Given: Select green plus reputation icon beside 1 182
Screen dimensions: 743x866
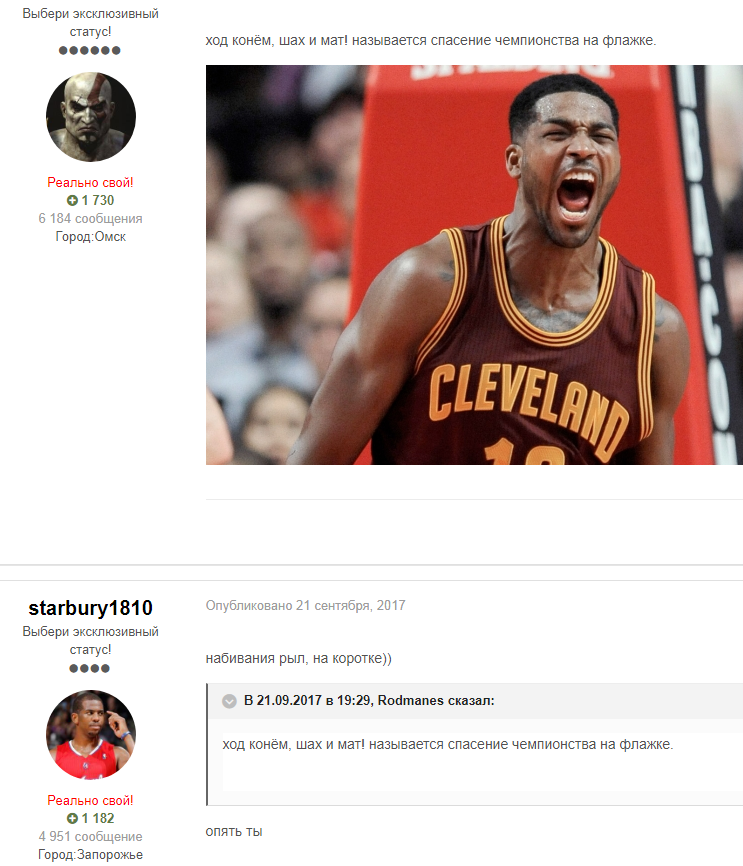Looking at the screenshot, I should tap(72, 819).
